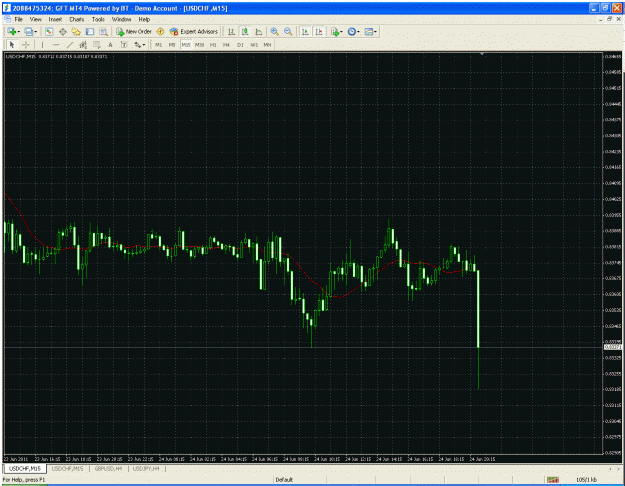Viewport: 625px width, 486px height.
Task: Set timeframe to W1
Action: pos(254,45)
